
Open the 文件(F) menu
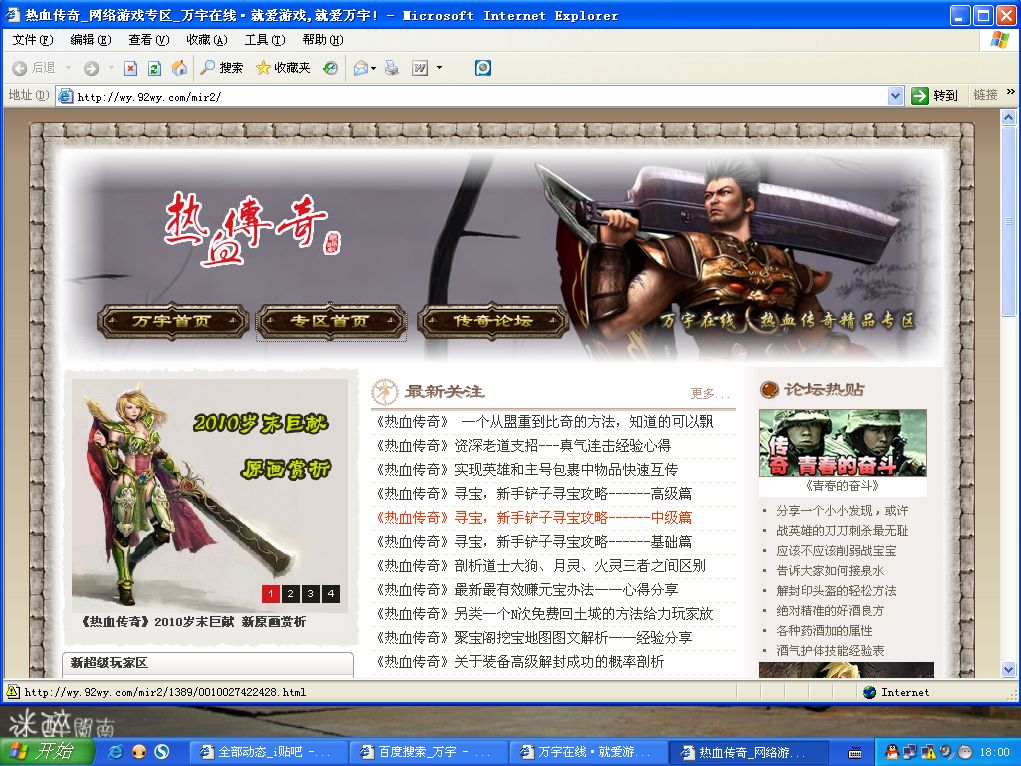(x=33, y=40)
